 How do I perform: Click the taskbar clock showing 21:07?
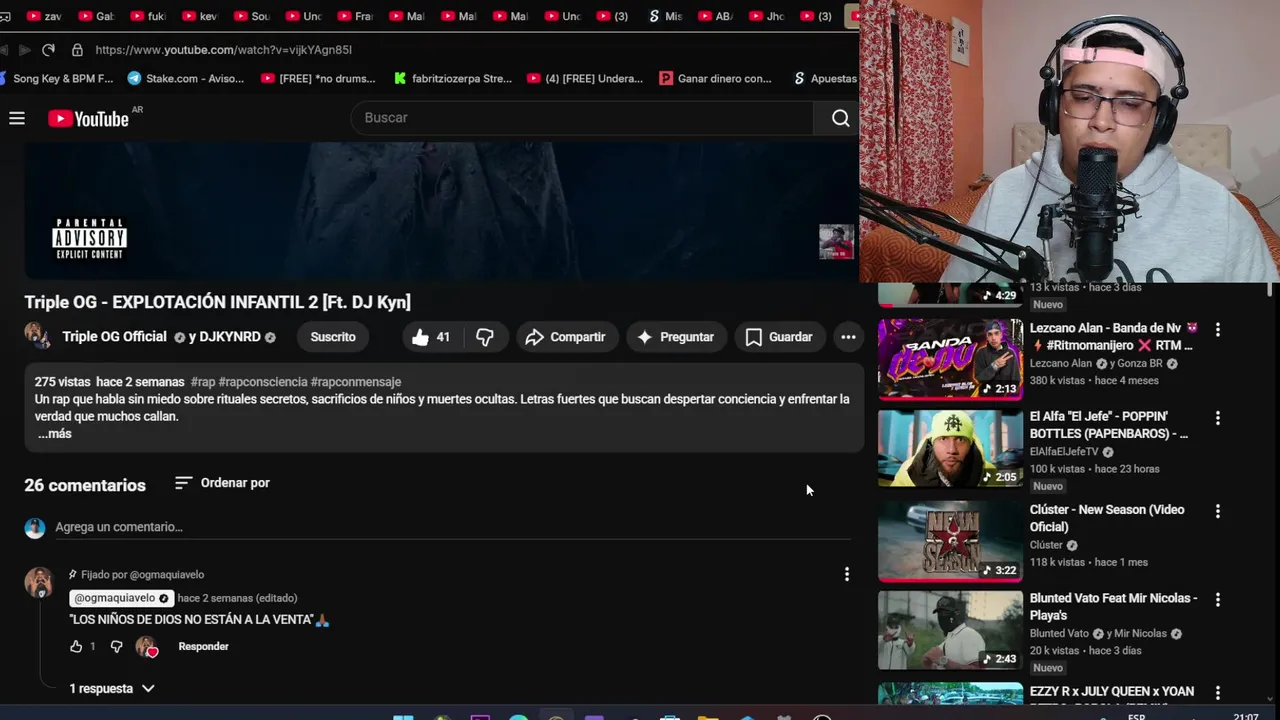pos(1245,716)
